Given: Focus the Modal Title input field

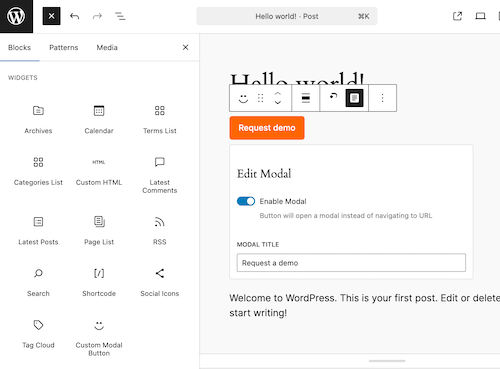Looking at the screenshot, I should 351,263.
